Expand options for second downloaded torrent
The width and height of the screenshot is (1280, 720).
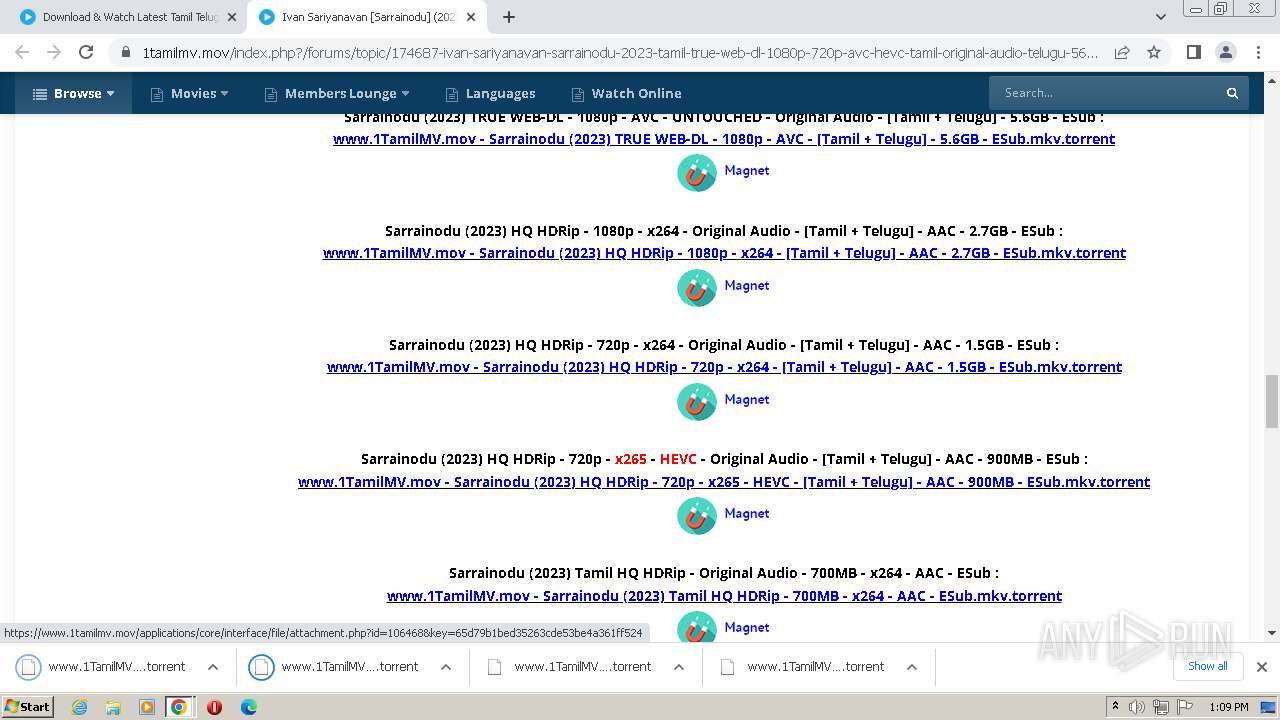click(x=446, y=667)
